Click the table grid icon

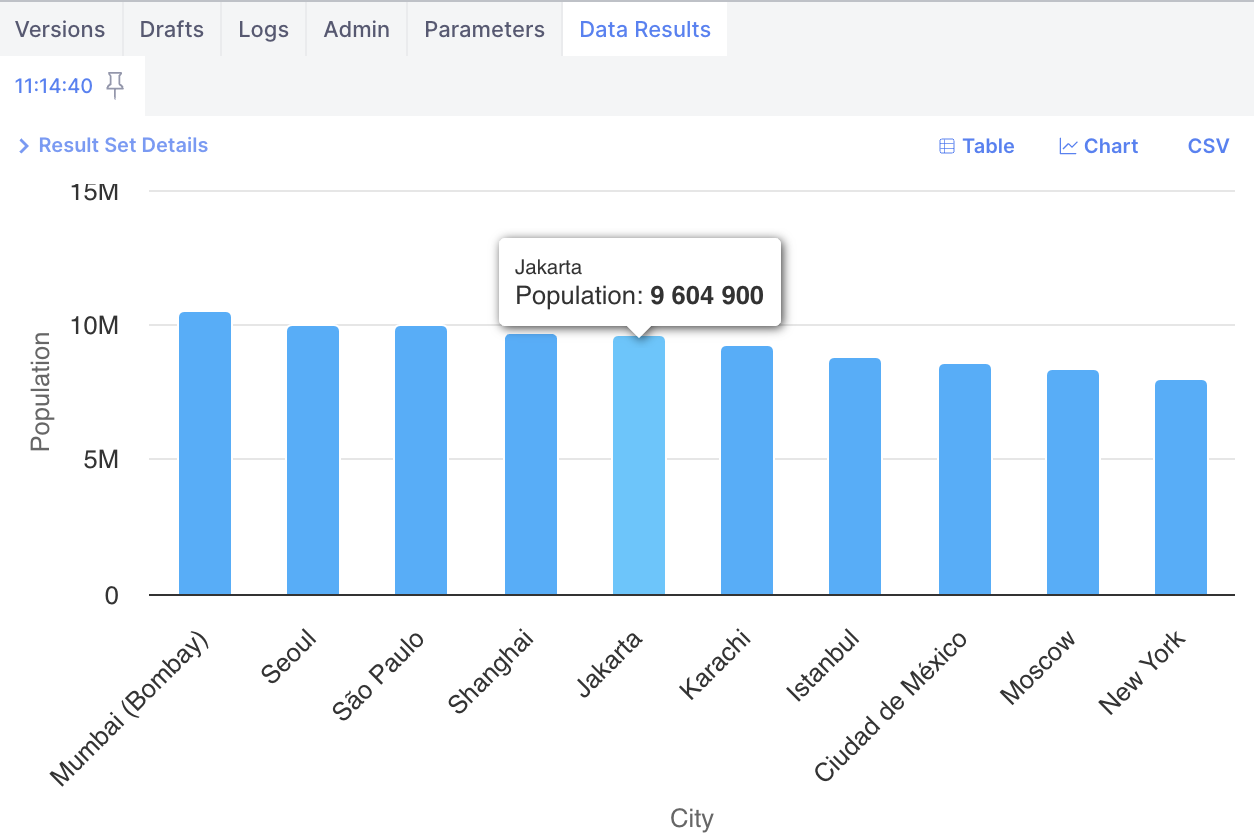947,147
